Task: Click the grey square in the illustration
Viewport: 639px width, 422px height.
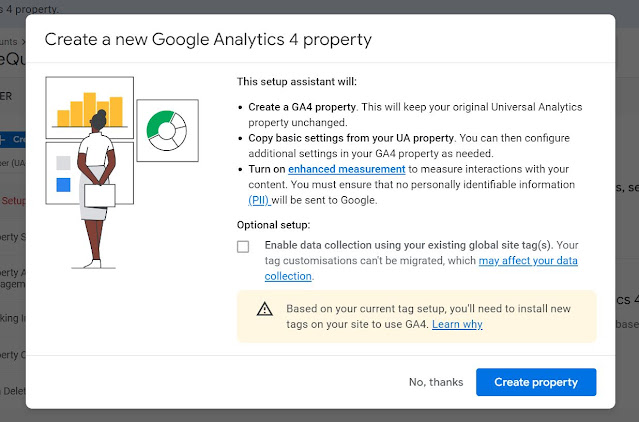Action: [63, 163]
